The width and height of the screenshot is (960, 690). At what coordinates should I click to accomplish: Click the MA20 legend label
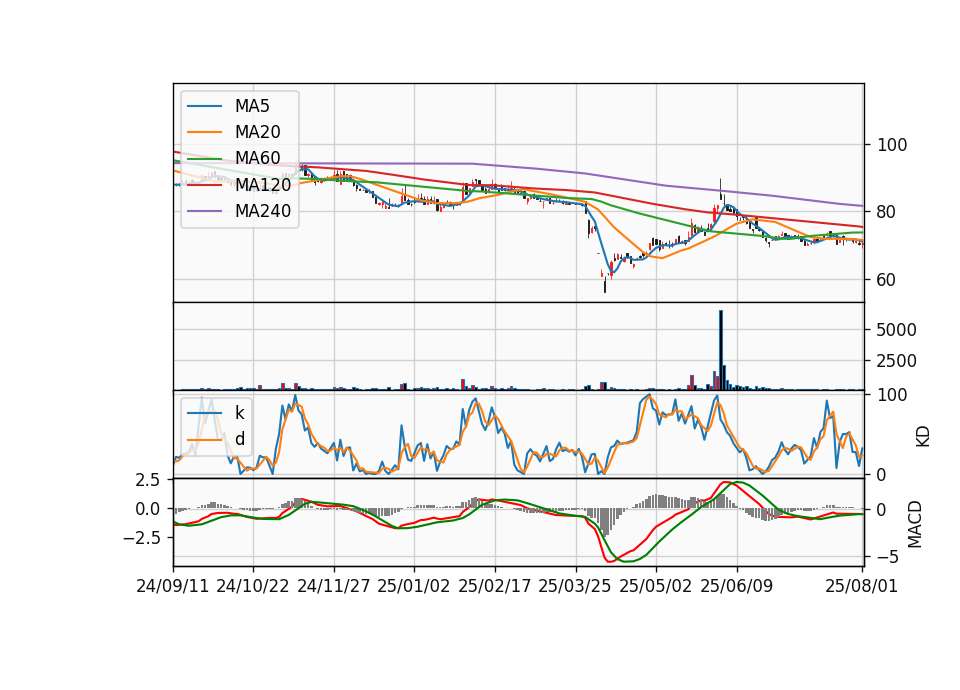(257, 132)
